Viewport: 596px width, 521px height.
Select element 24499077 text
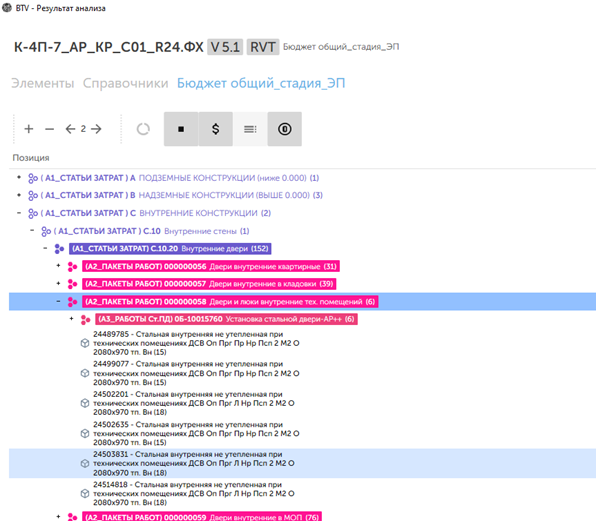(196, 373)
